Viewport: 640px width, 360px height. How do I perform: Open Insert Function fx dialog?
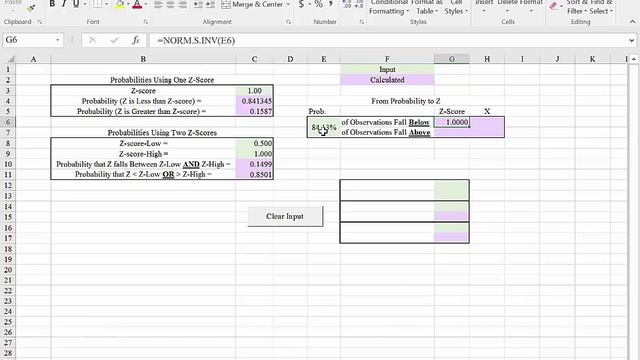(x=136, y=40)
